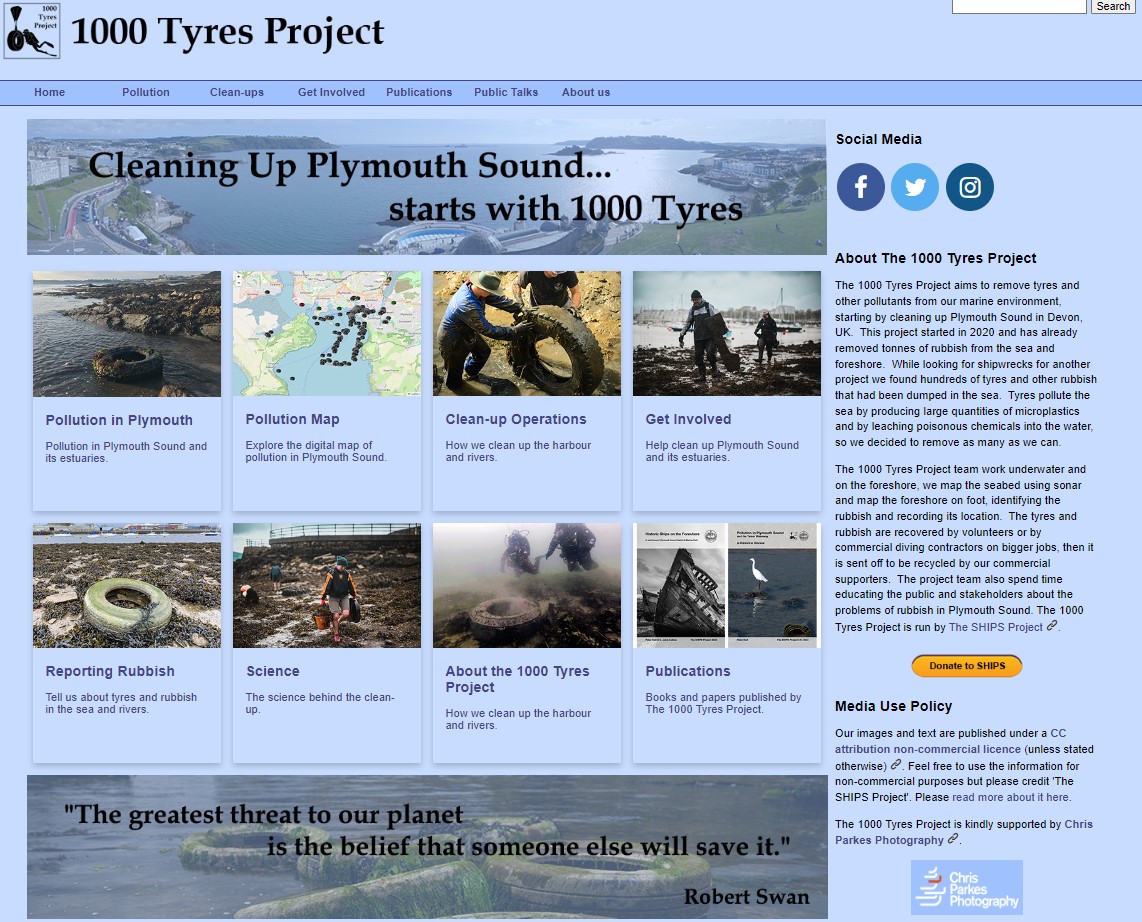Click the Pollution Map thumbnail image
This screenshot has width=1142, height=922.
coord(327,333)
